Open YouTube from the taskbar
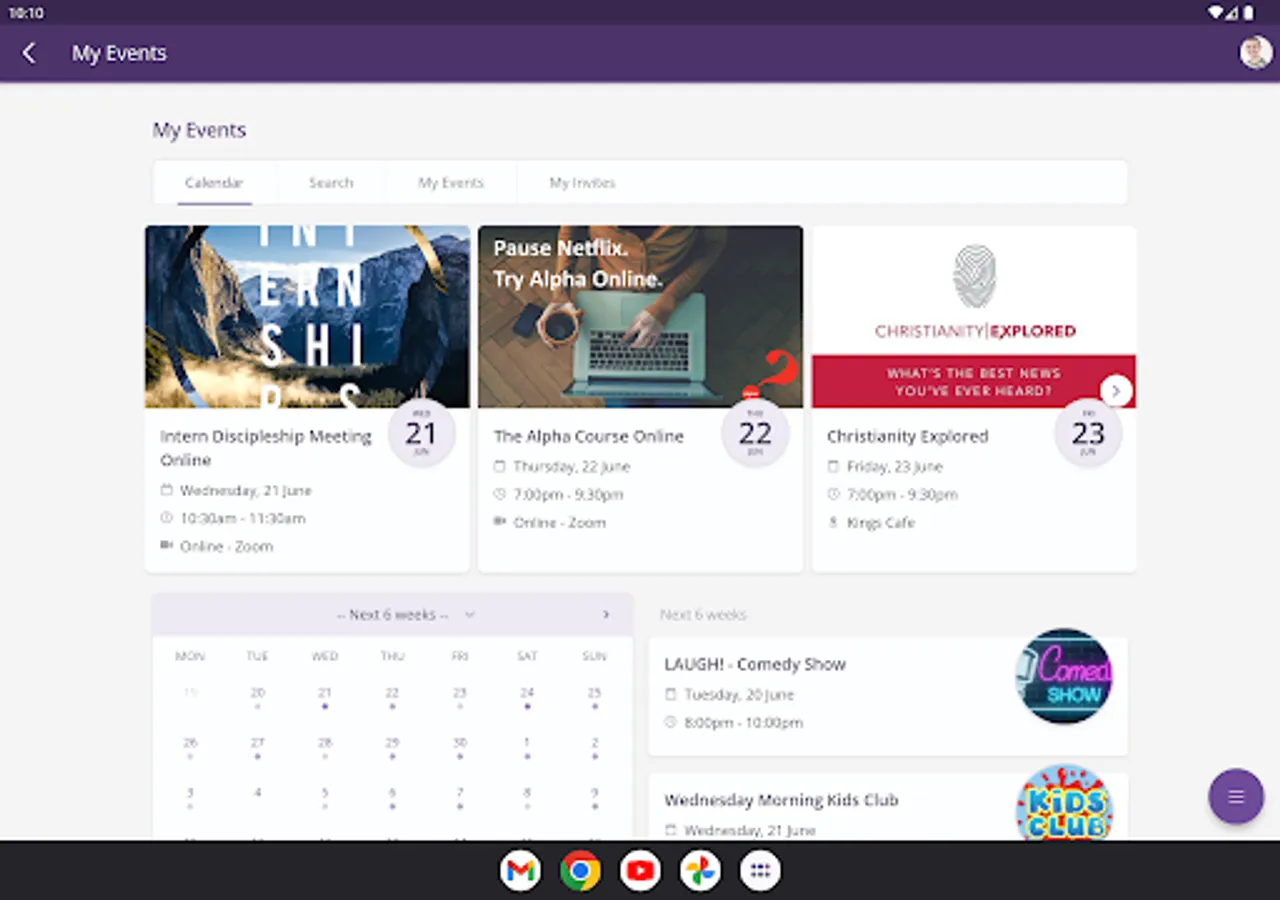Screen dimensions: 1280x900 click(640, 871)
